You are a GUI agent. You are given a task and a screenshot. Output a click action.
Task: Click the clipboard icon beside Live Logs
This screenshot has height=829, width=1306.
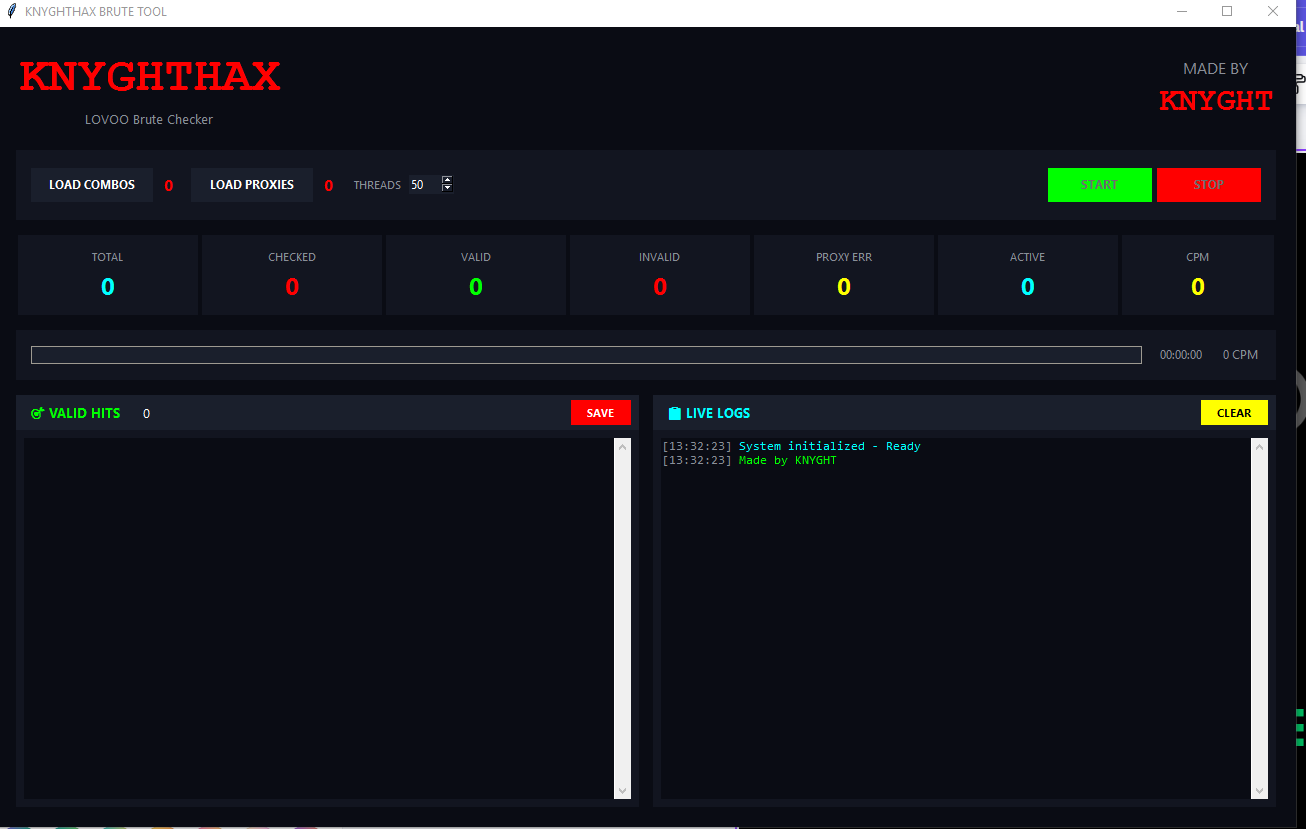[674, 413]
